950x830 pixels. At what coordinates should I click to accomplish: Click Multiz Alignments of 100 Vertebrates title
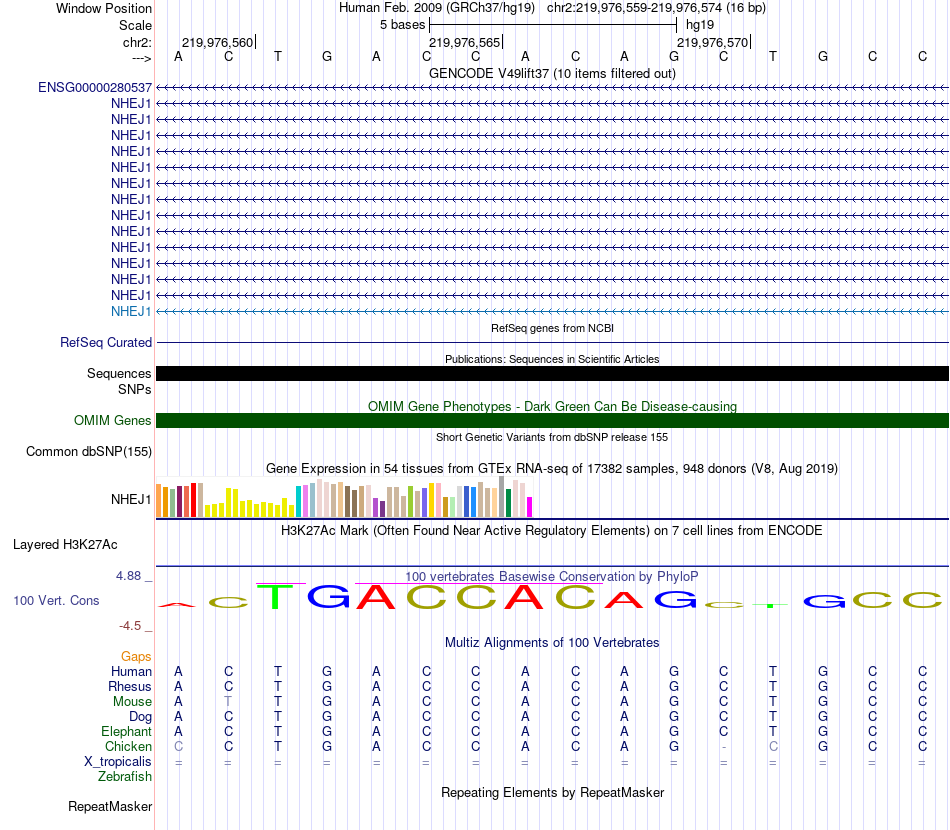(x=552, y=642)
